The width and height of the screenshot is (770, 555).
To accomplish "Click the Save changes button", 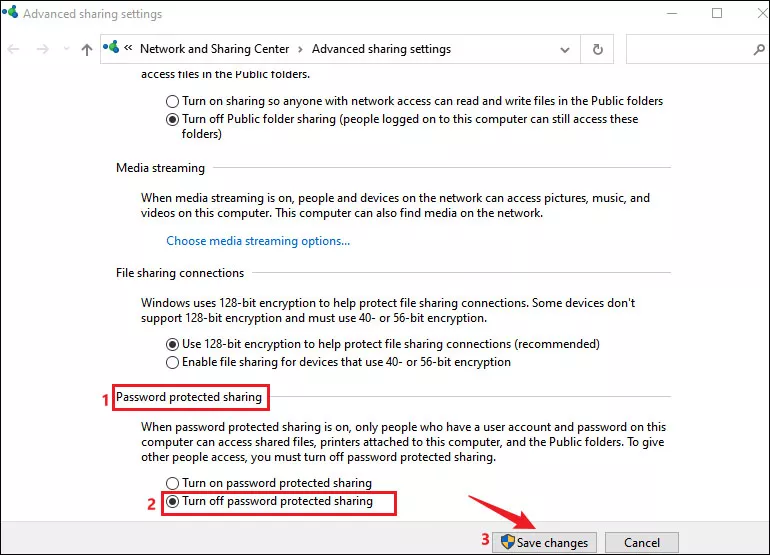I will [x=545, y=543].
